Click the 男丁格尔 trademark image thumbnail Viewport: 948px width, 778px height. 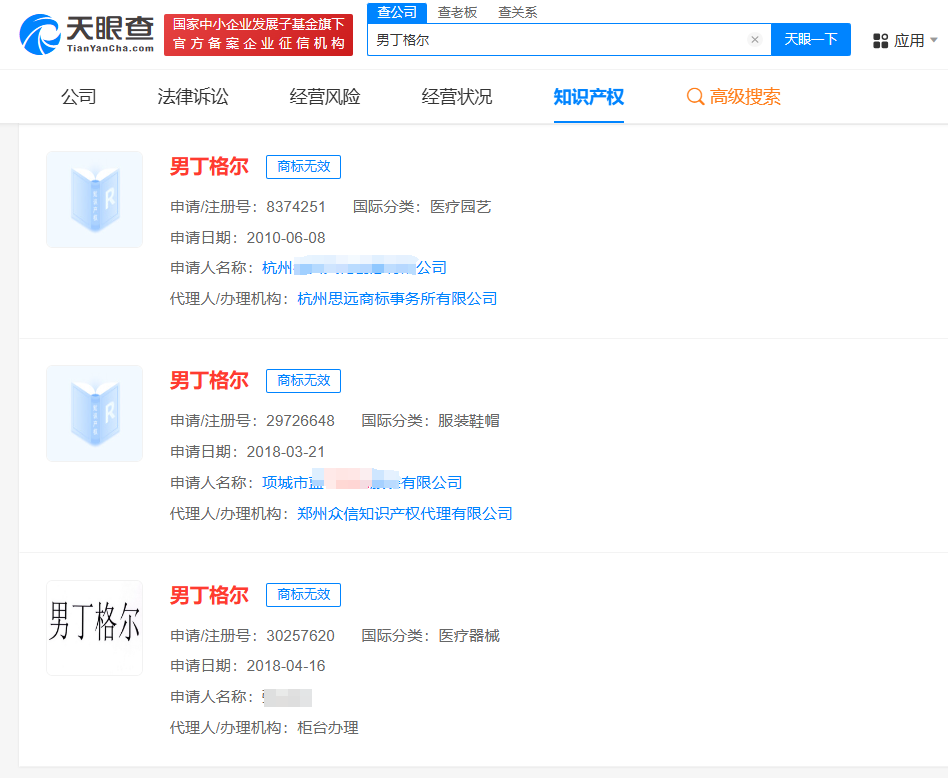pos(94,627)
